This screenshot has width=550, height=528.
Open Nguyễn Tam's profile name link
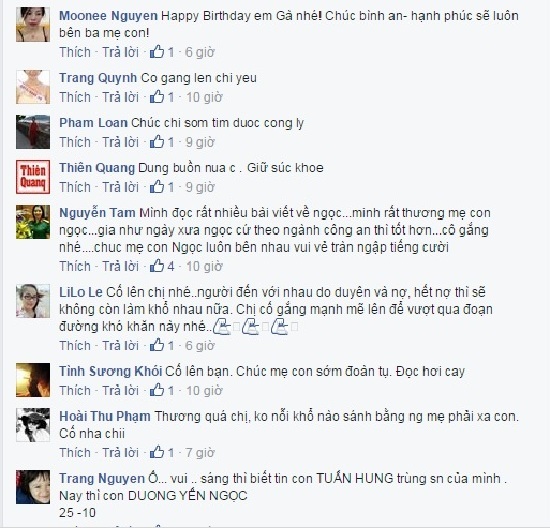(x=98, y=213)
